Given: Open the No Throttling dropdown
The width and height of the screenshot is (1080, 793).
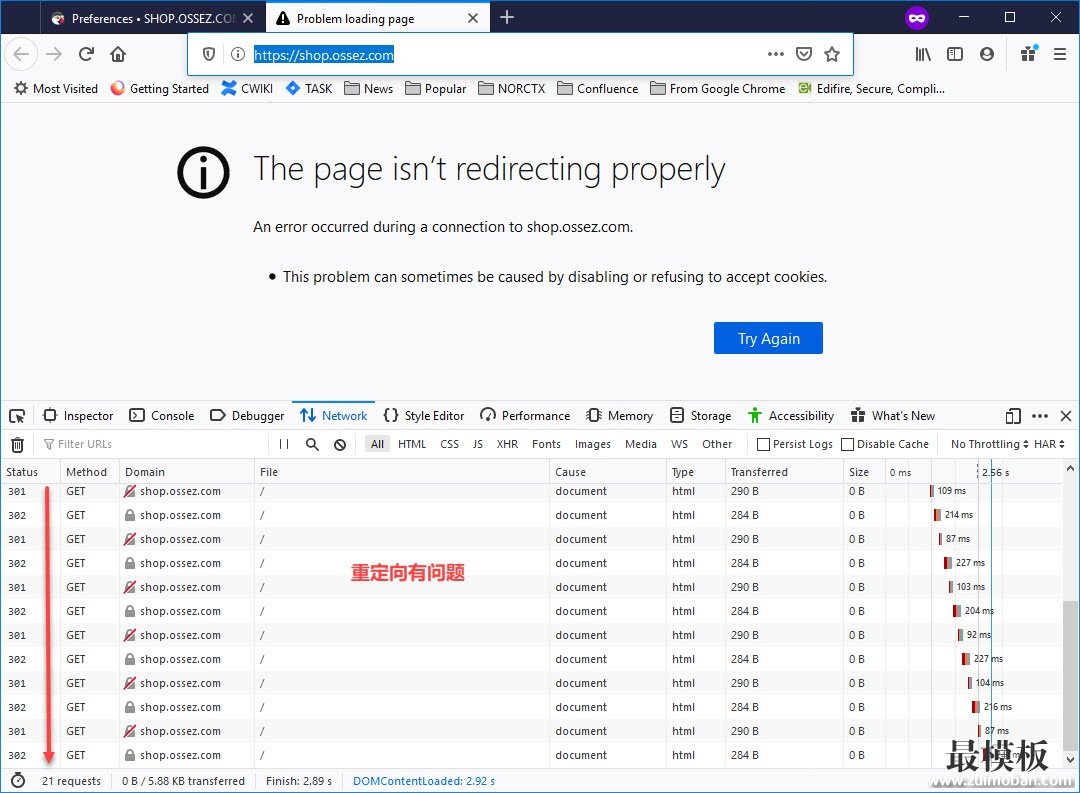Looking at the screenshot, I should [x=990, y=444].
